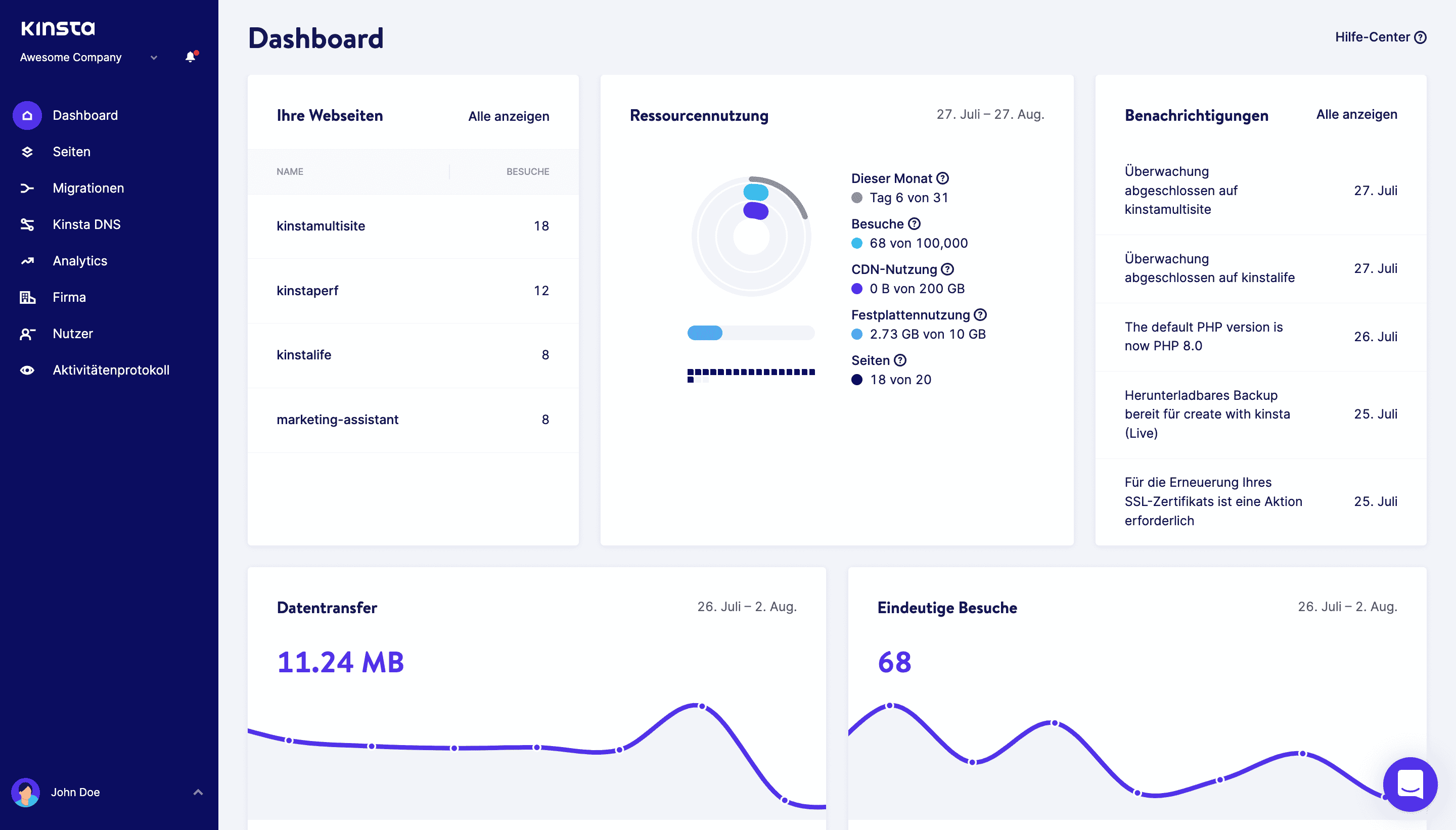Click the Kinsta DNS sidebar icon

pyautogui.click(x=27, y=224)
